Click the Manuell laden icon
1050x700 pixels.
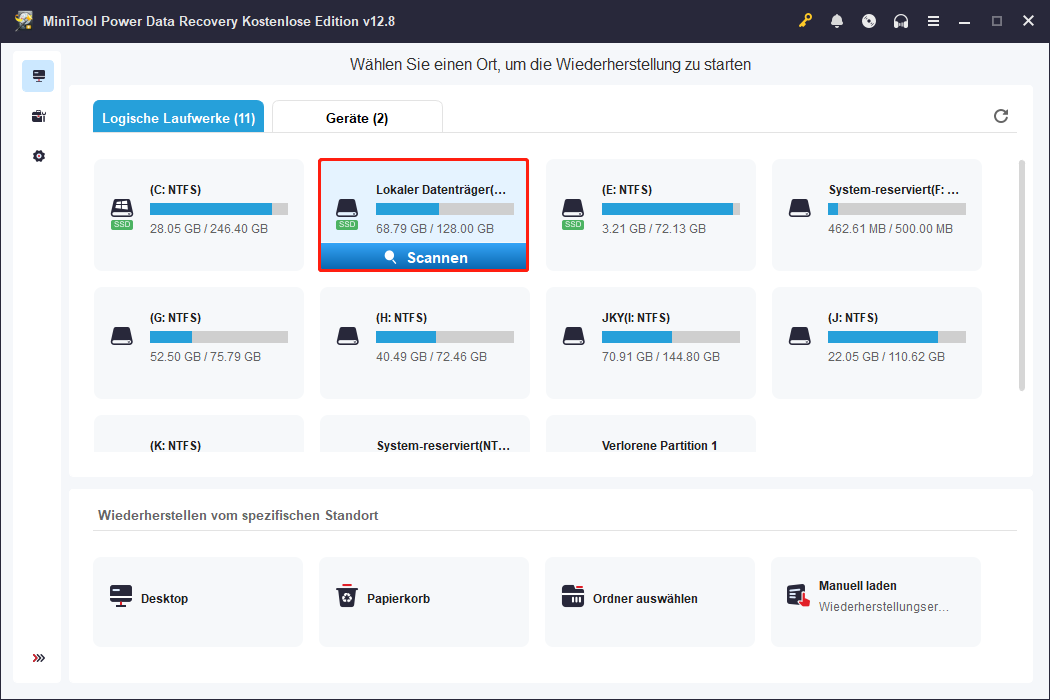[x=798, y=596]
